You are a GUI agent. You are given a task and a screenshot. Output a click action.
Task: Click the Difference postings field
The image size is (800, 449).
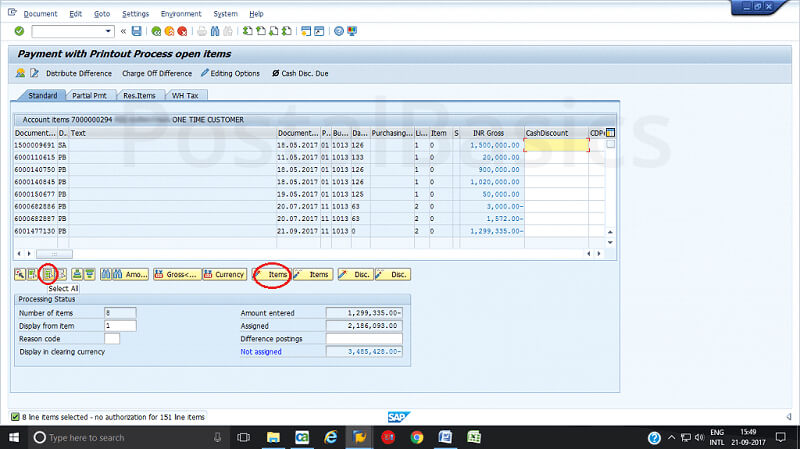coord(364,338)
